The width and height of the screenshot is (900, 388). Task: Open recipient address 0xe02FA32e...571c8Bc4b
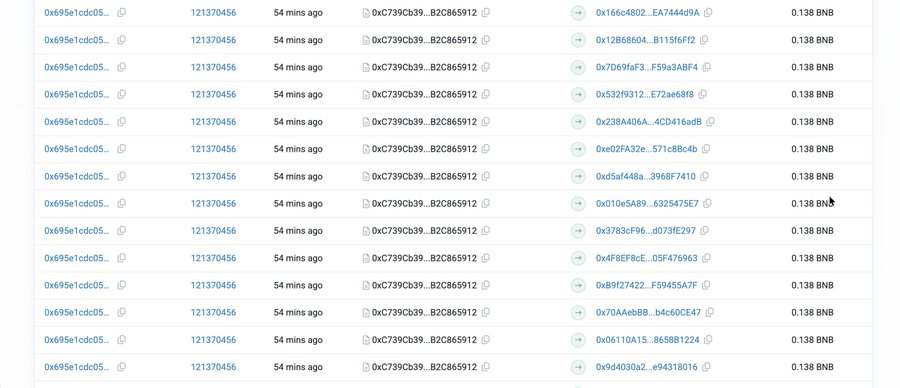[x=646, y=149]
